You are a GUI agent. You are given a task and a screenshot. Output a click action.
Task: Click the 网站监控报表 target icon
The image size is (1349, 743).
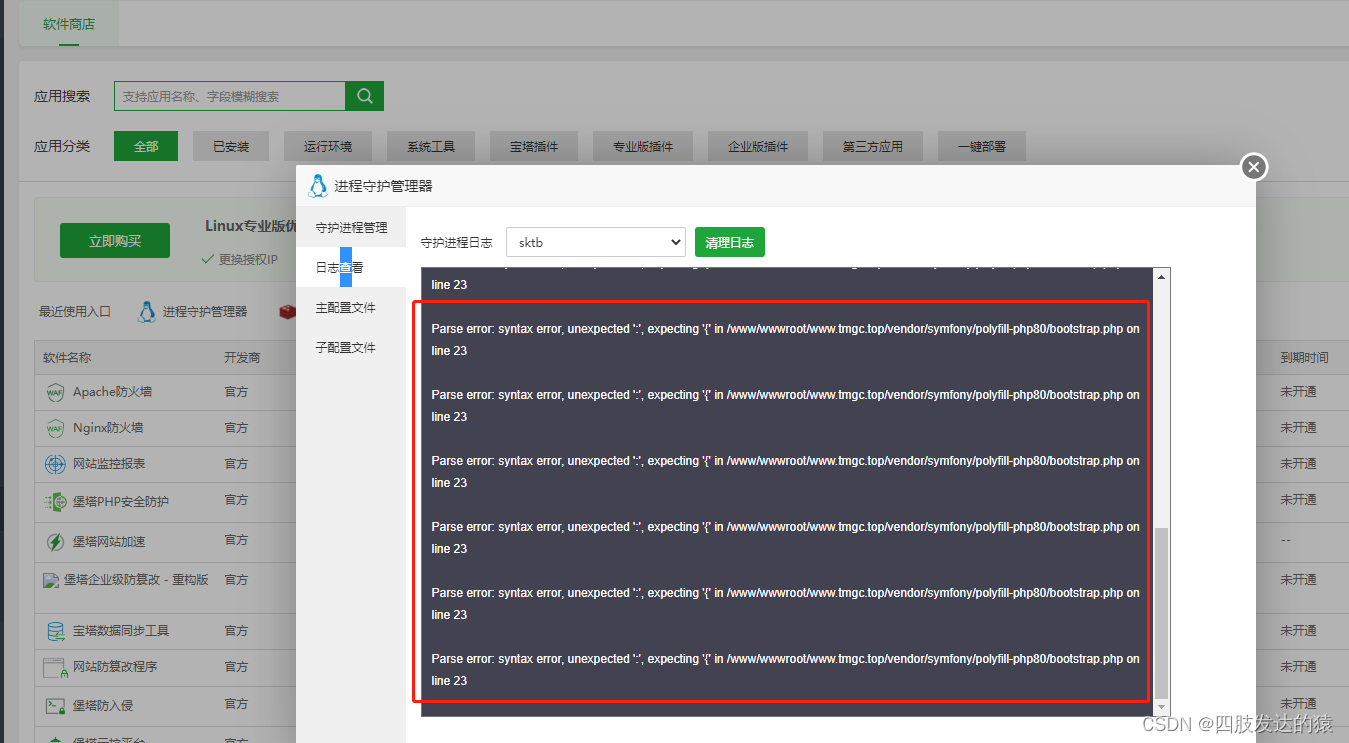pos(56,464)
